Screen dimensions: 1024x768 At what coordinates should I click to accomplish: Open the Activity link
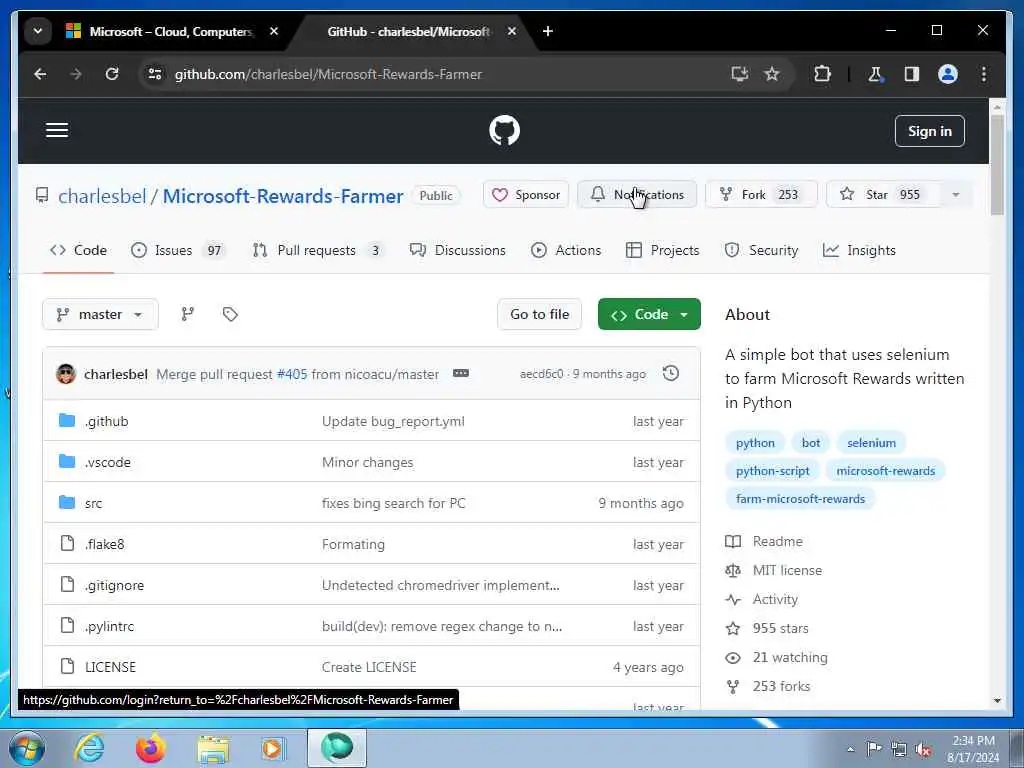click(x=761, y=600)
